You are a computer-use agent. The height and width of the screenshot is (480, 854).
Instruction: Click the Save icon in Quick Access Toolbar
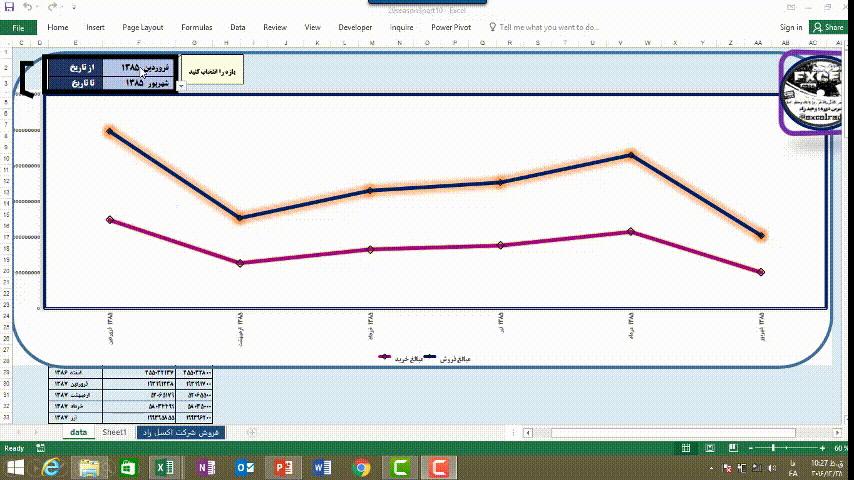click(8, 7)
